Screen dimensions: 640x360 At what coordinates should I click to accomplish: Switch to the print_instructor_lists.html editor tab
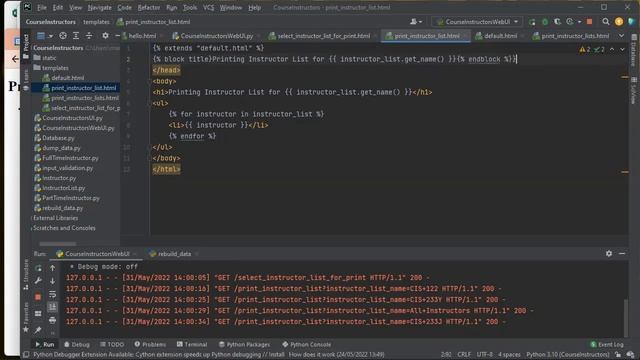(x=575, y=36)
